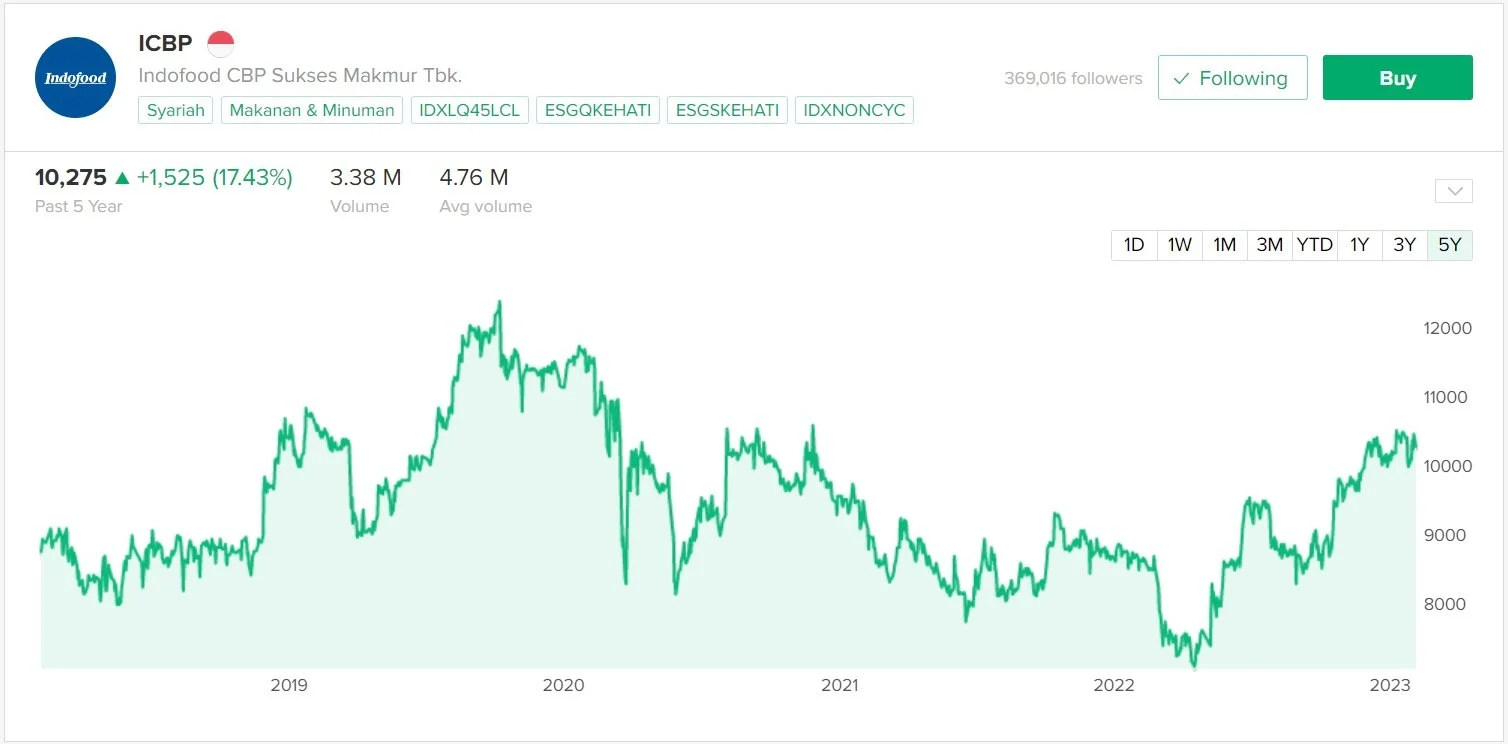Select the 1W time range
Image resolution: width=1508 pixels, height=744 pixels.
[1178, 244]
